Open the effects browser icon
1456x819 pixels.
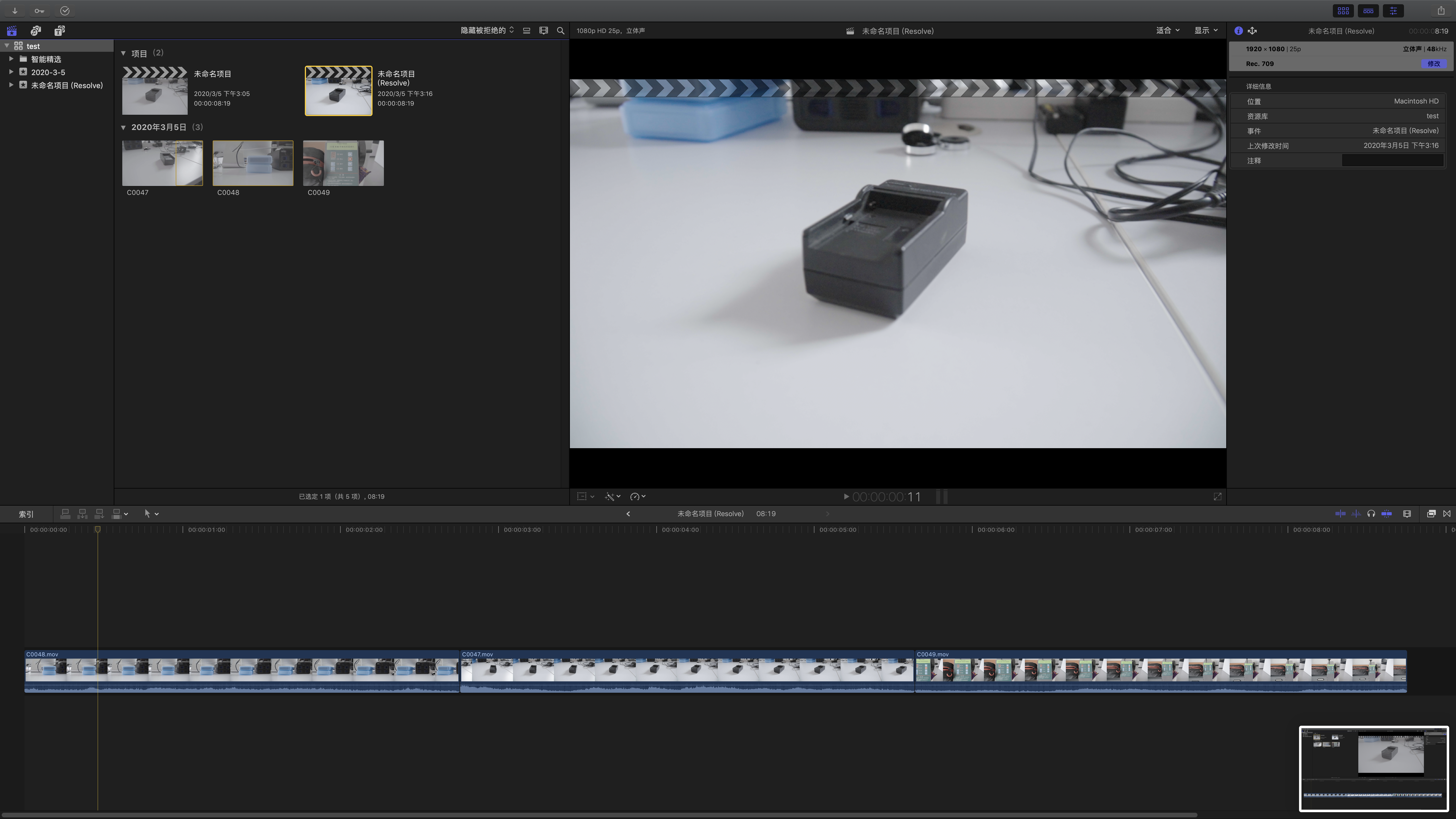[x=1431, y=514]
